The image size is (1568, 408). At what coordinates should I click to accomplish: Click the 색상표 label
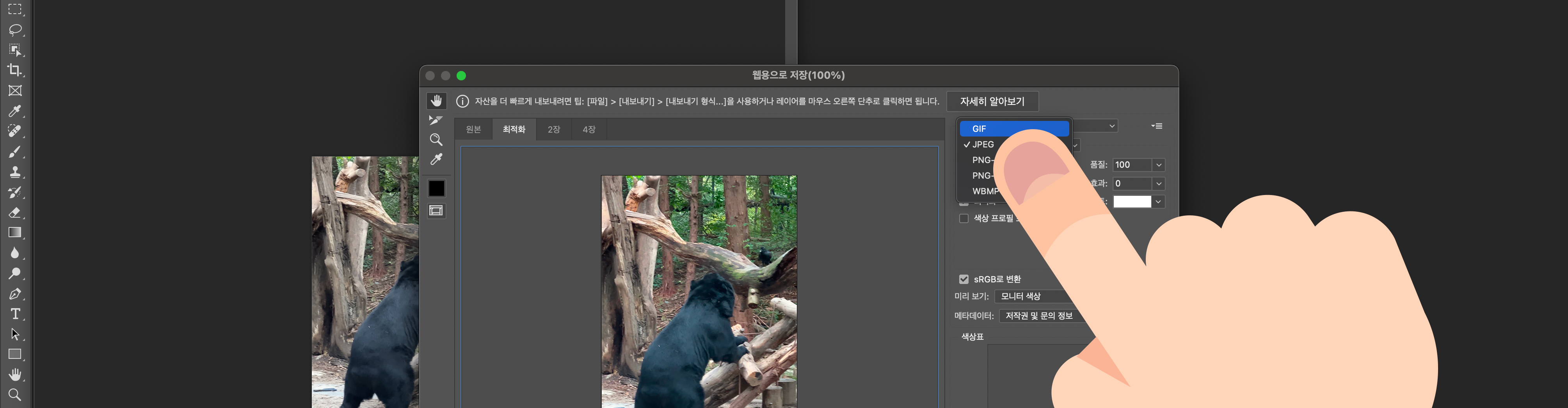(x=972, y=336)
